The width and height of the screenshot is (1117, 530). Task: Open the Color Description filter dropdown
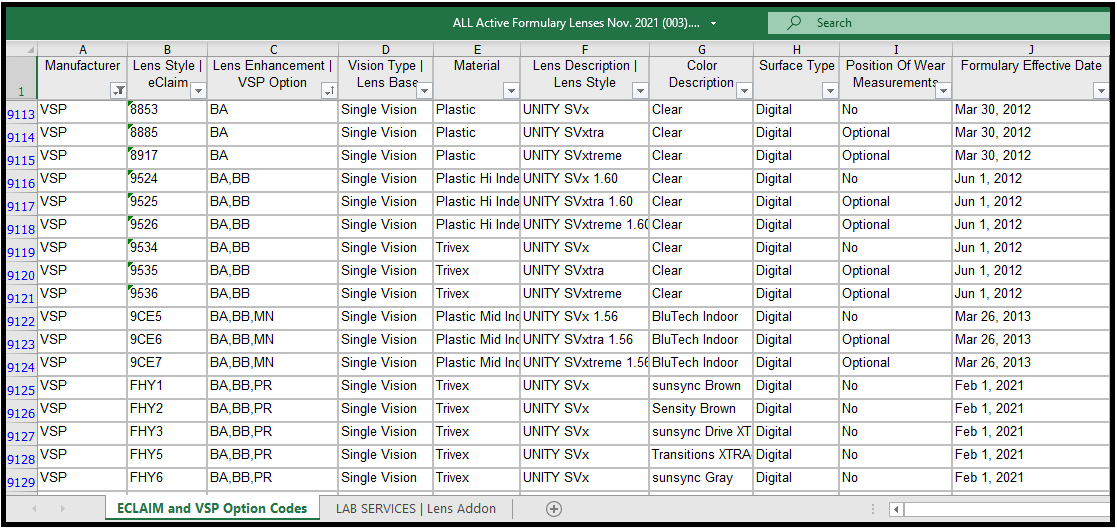tap(744, 90)
